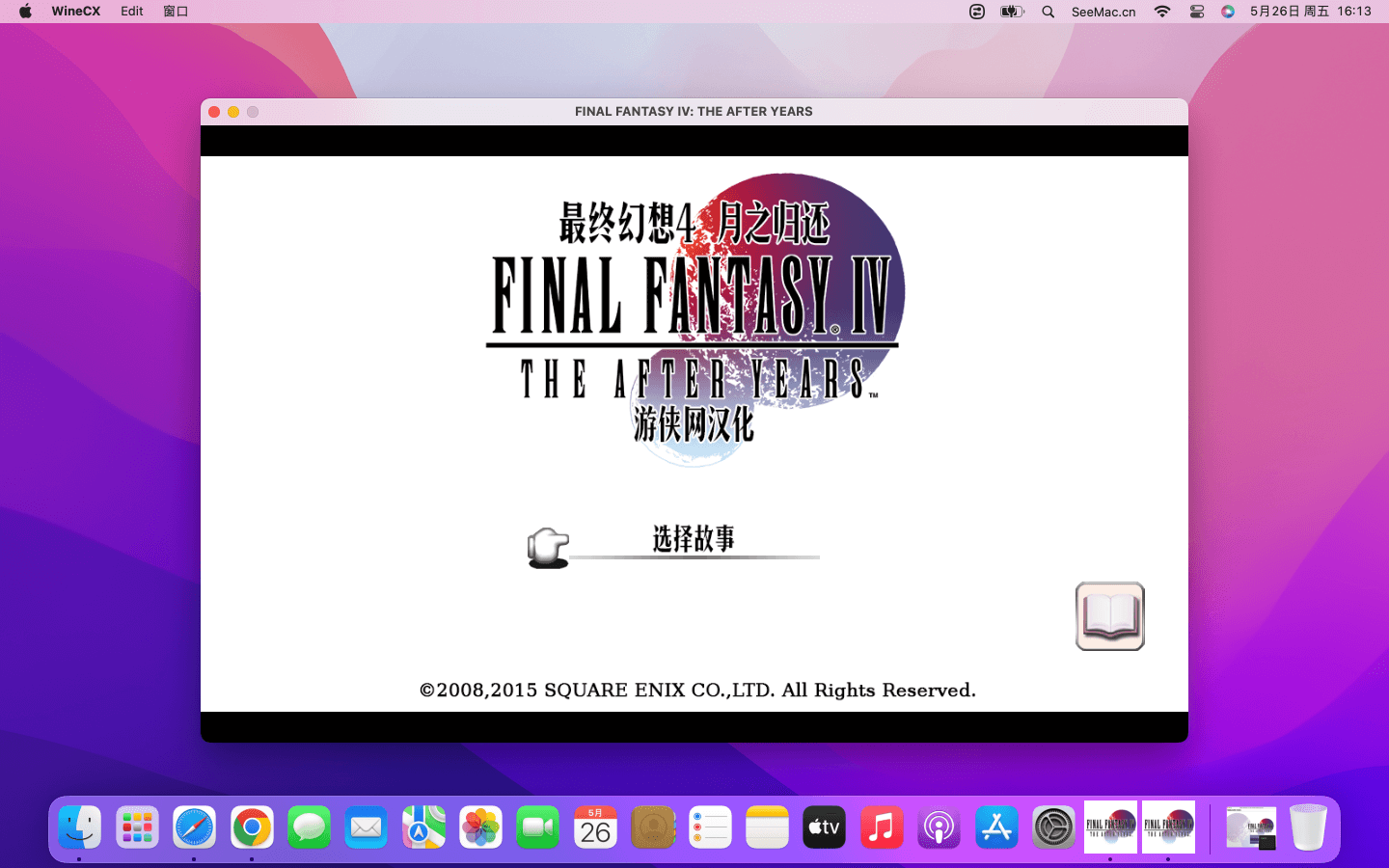Open the 窗口 window menu
Viewport: 1389px width, 868px height.
coord(176,12)
